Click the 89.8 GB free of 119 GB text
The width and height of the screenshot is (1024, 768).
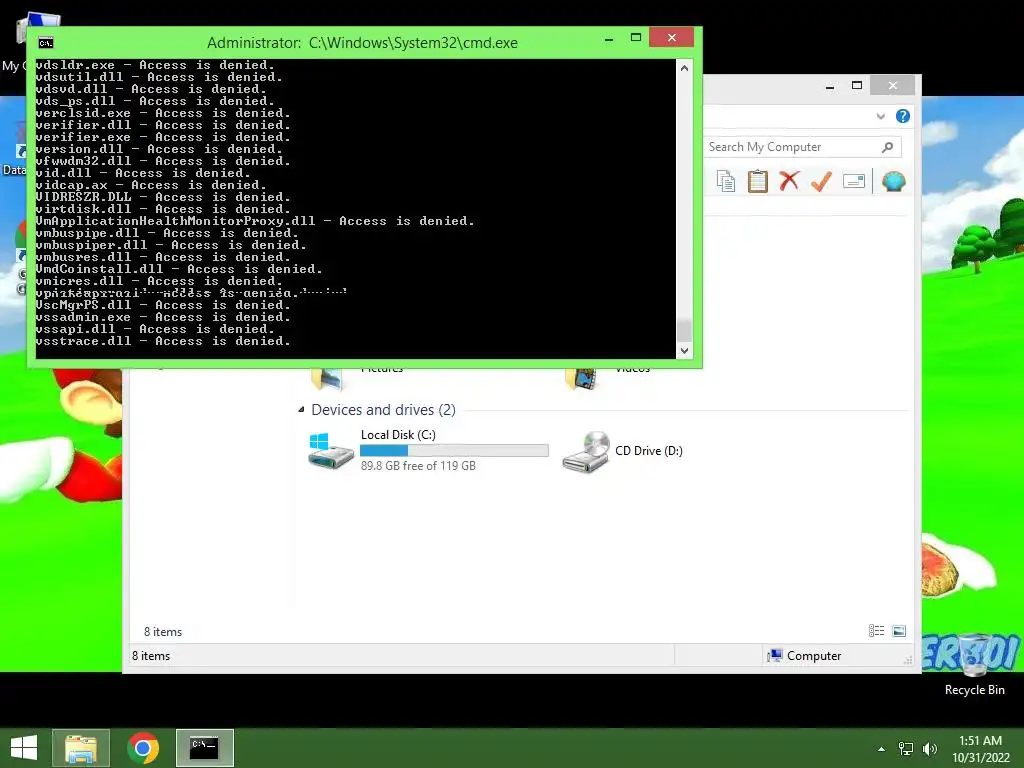418,466
